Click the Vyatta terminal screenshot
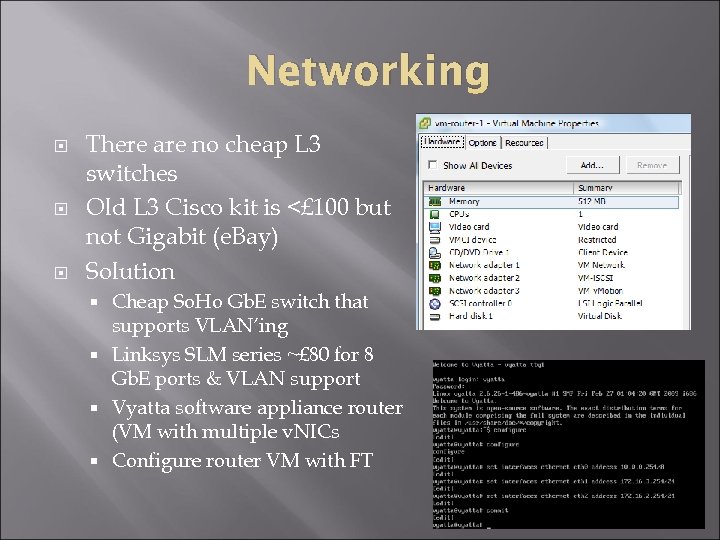The width and height of the screenshot is (720, 540). [x=568, y=444]
